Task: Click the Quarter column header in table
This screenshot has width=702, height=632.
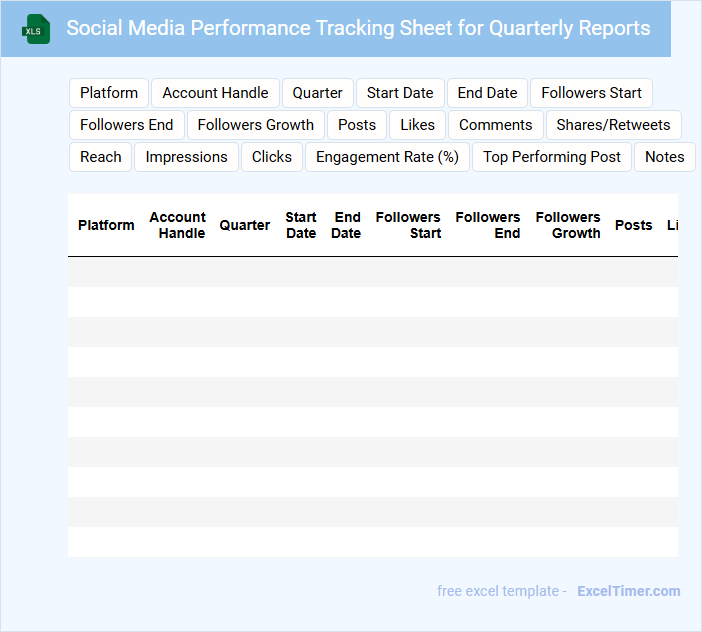Action: click(245, 225)
